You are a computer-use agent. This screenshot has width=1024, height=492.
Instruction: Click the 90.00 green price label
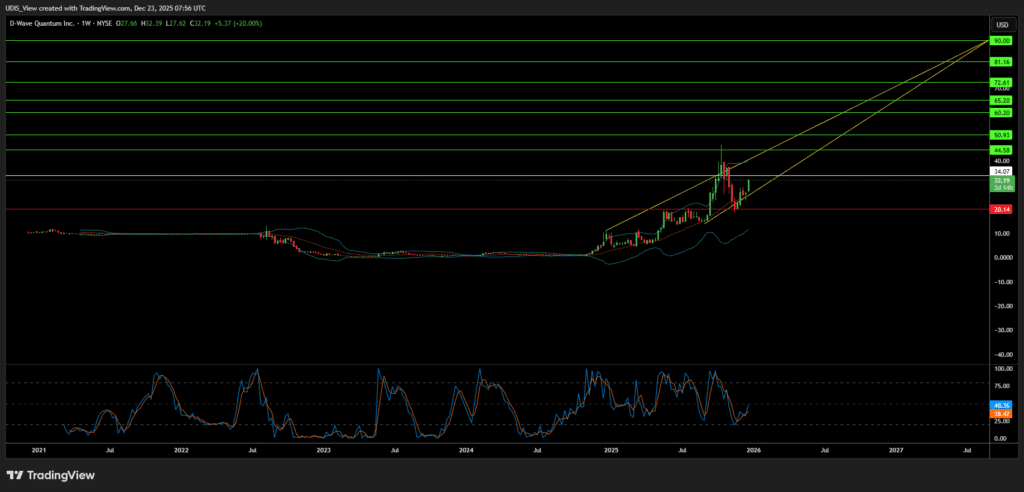pyautogui.click(x=1000, y=41)
